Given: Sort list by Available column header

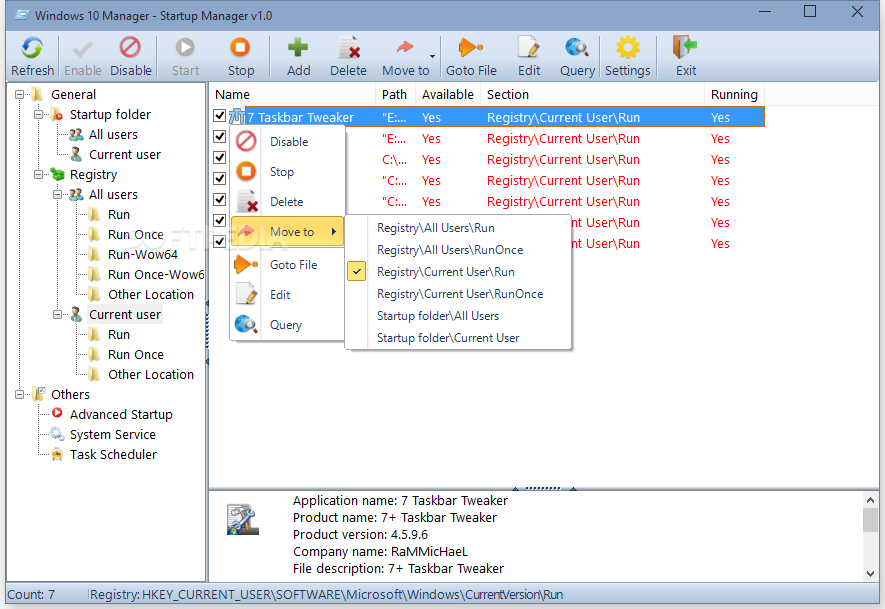Looking at the screenshot, I should click(x=448, y=94).
